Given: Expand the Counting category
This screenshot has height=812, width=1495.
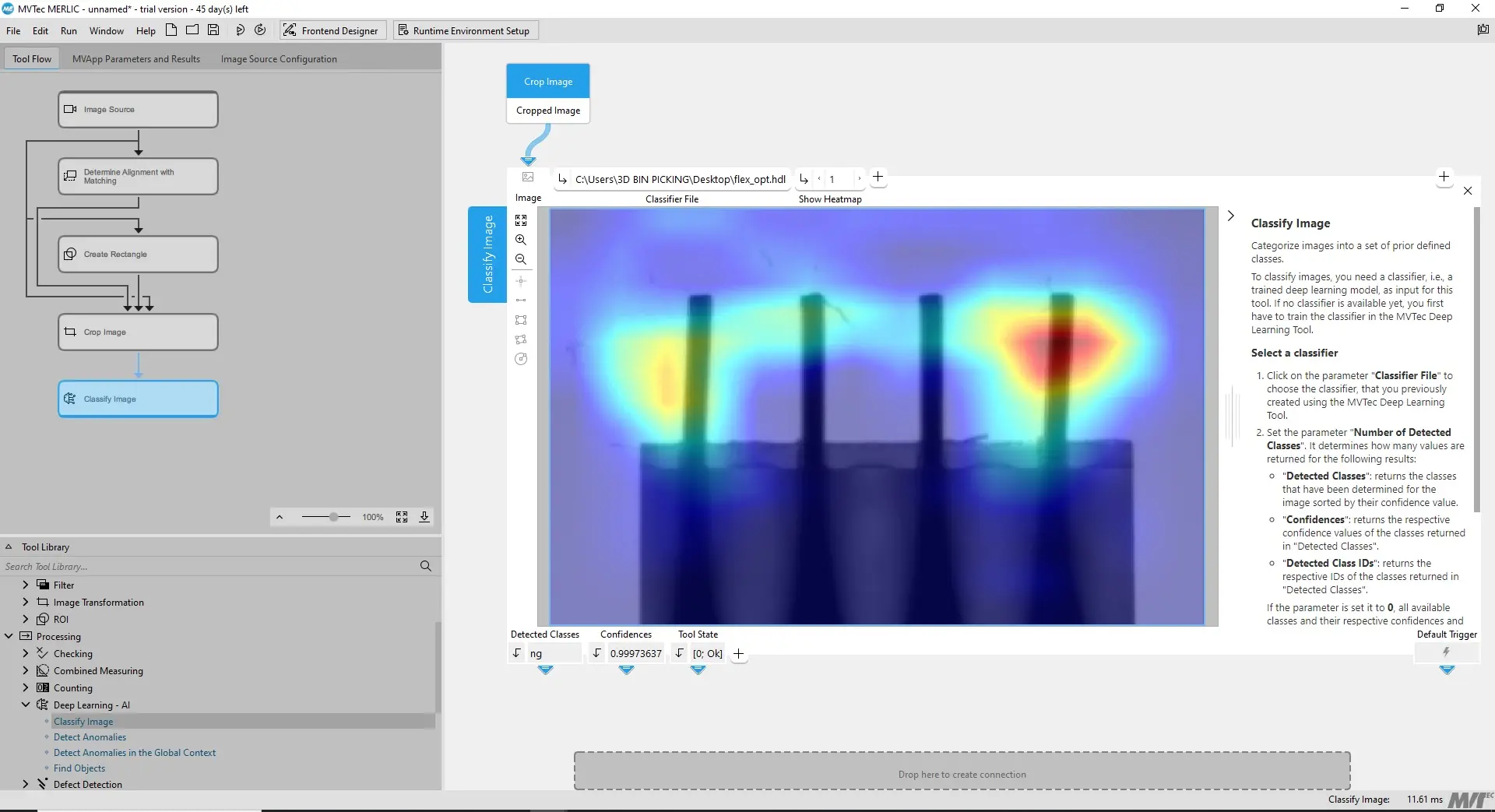Looking at the screenshot, I should tap(26, 687).
